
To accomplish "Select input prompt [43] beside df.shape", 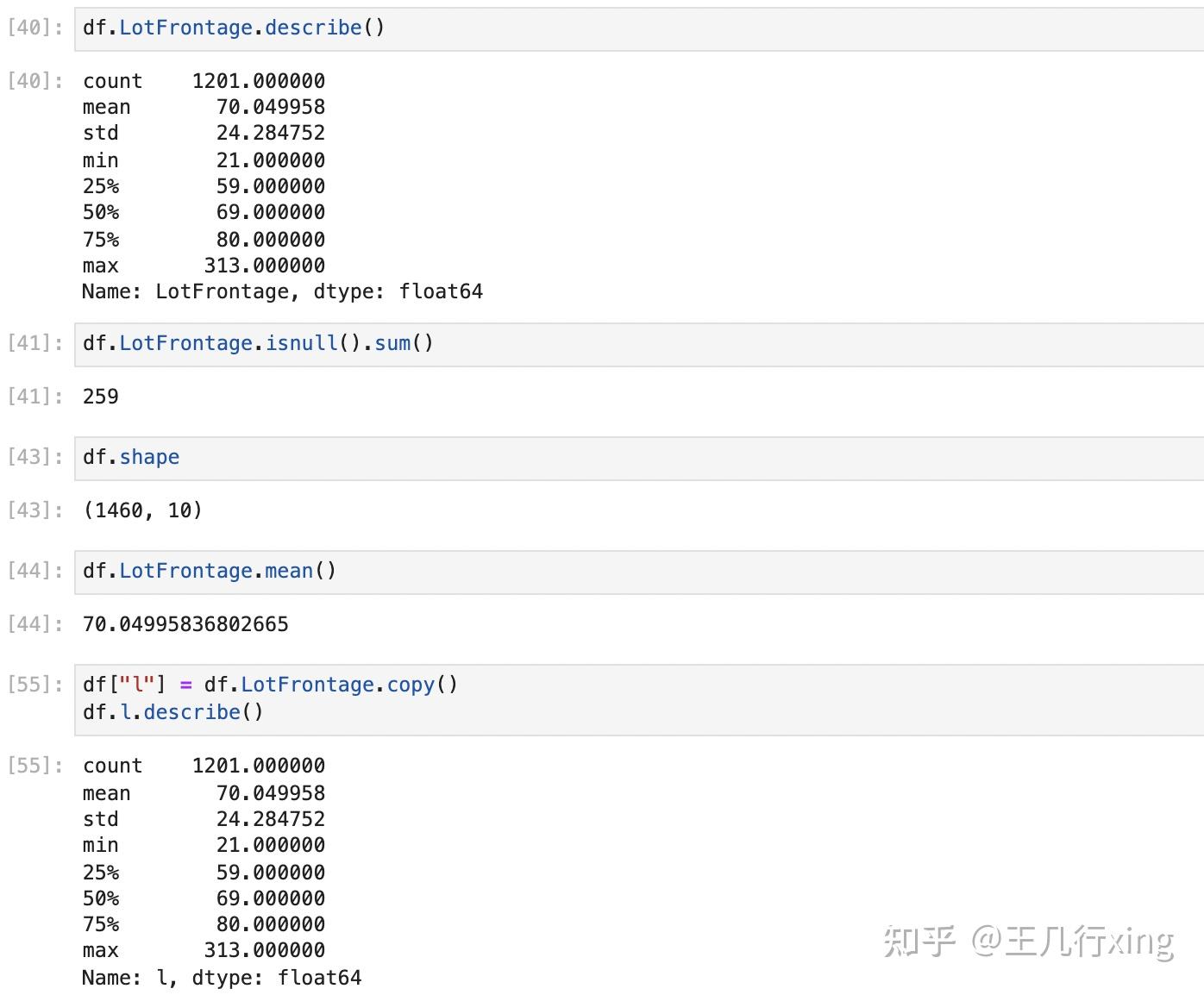I will [x=35, y=458].
